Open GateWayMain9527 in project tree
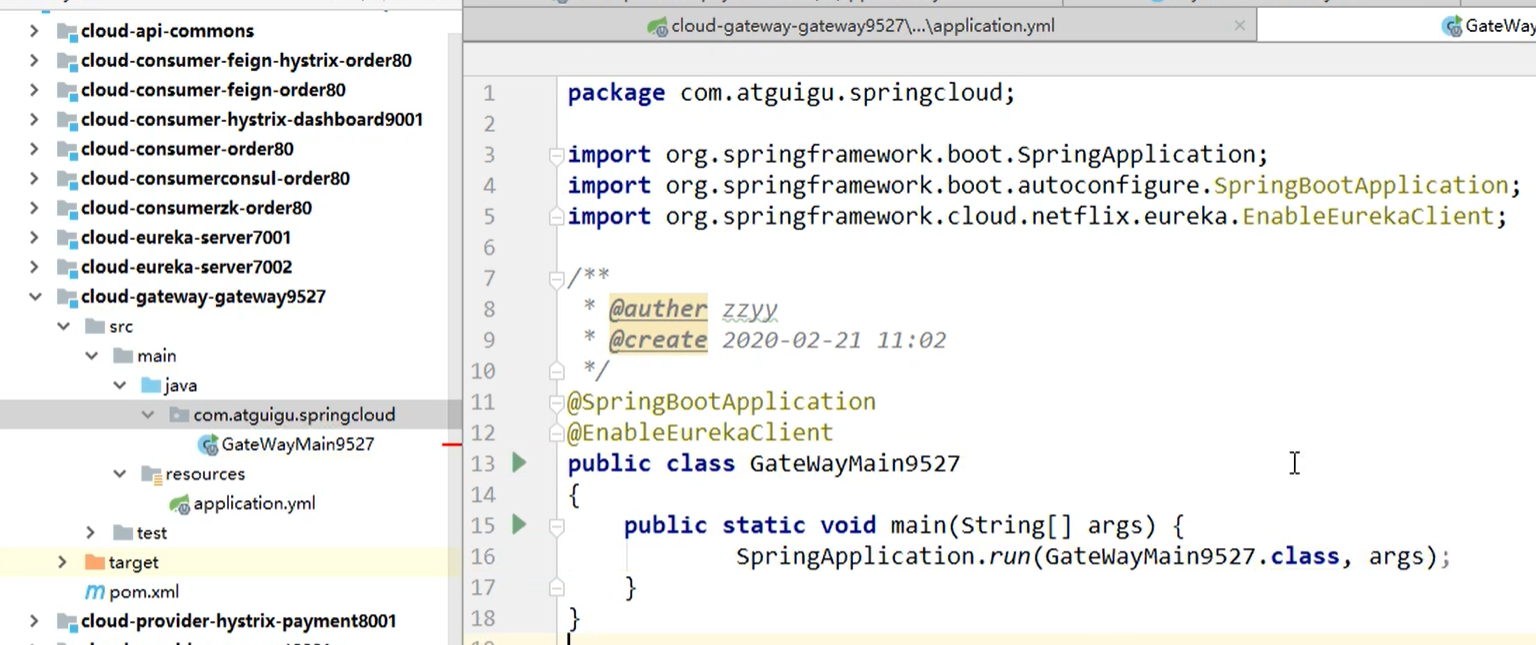The image size is (1536, 645). tap(298, 444)
